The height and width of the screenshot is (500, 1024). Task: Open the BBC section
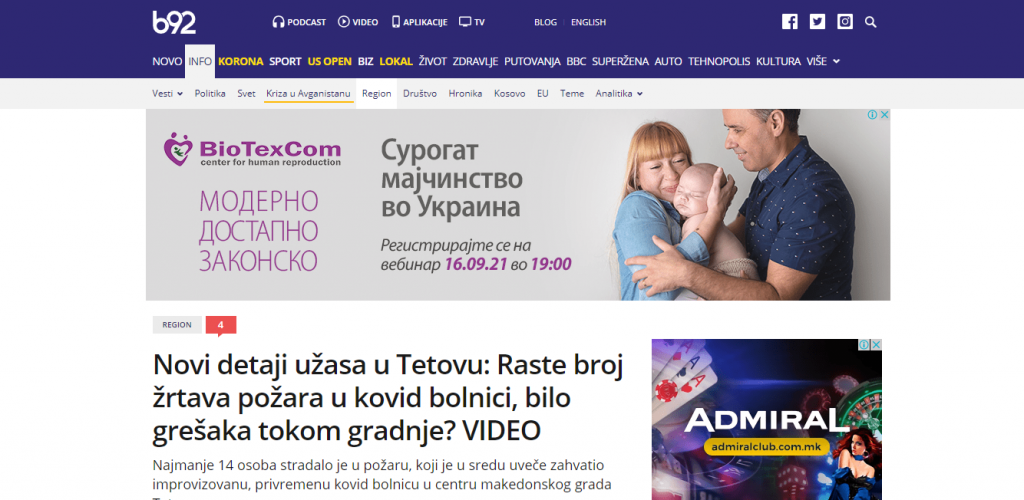pos(576,61)
